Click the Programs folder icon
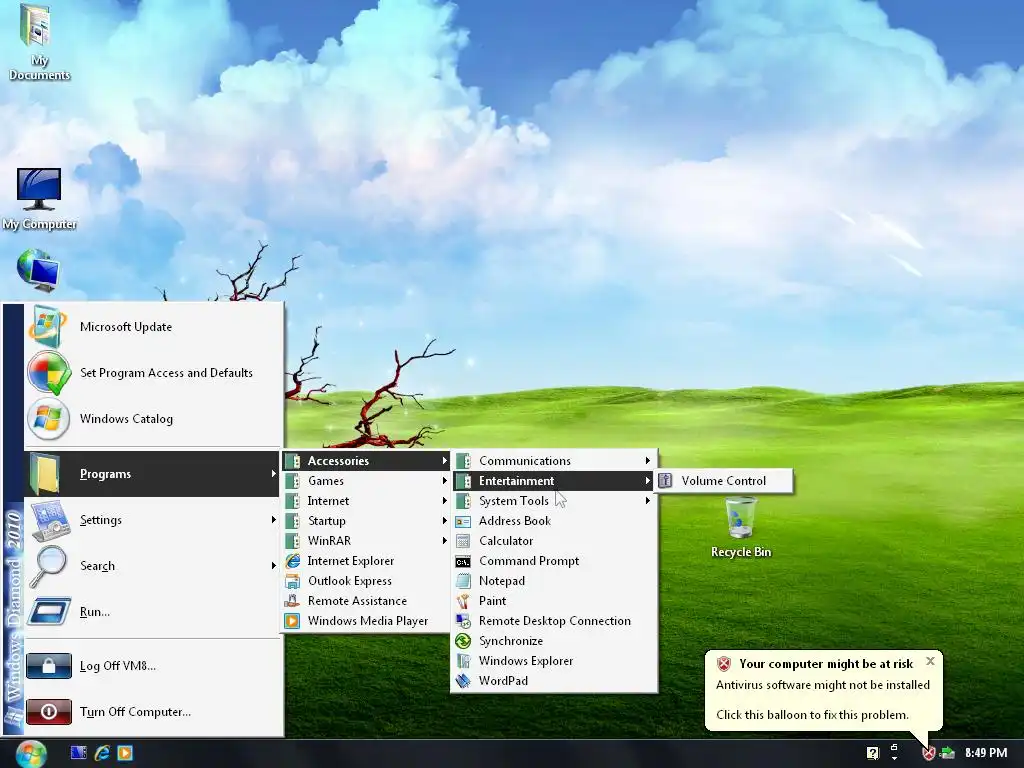Screen dimensions: 1024x768 (45, 473)
